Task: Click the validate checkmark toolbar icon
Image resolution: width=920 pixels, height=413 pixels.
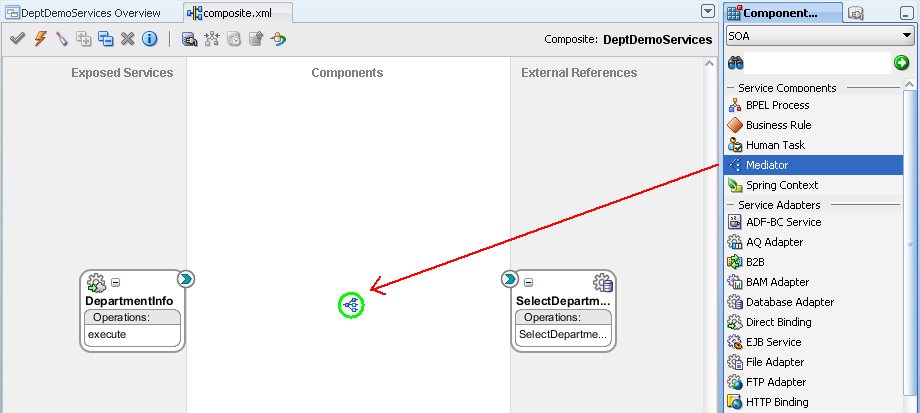Action: (18, 39)
